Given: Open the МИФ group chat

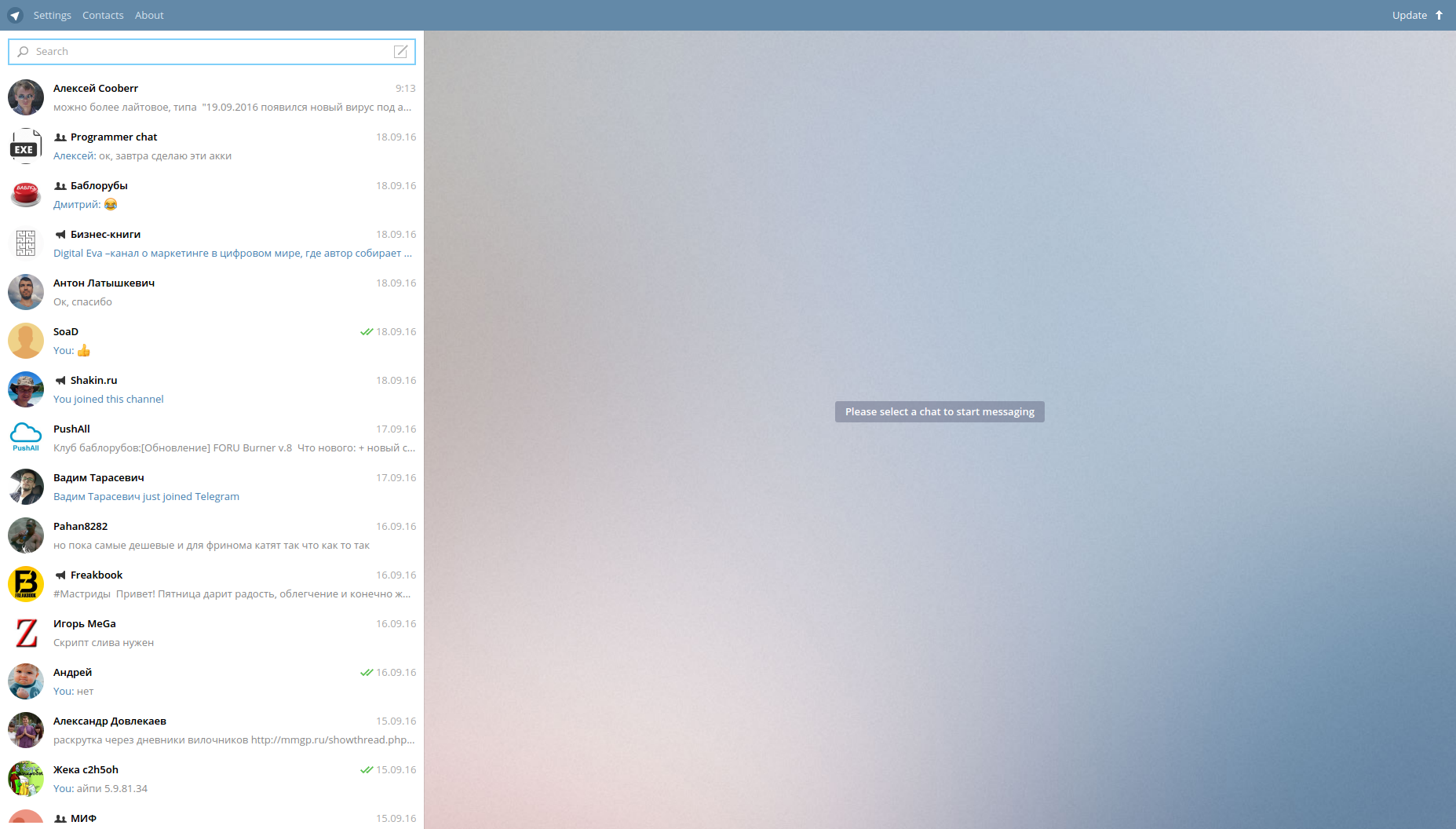Looking at the screenshot, I should [212, 816].
